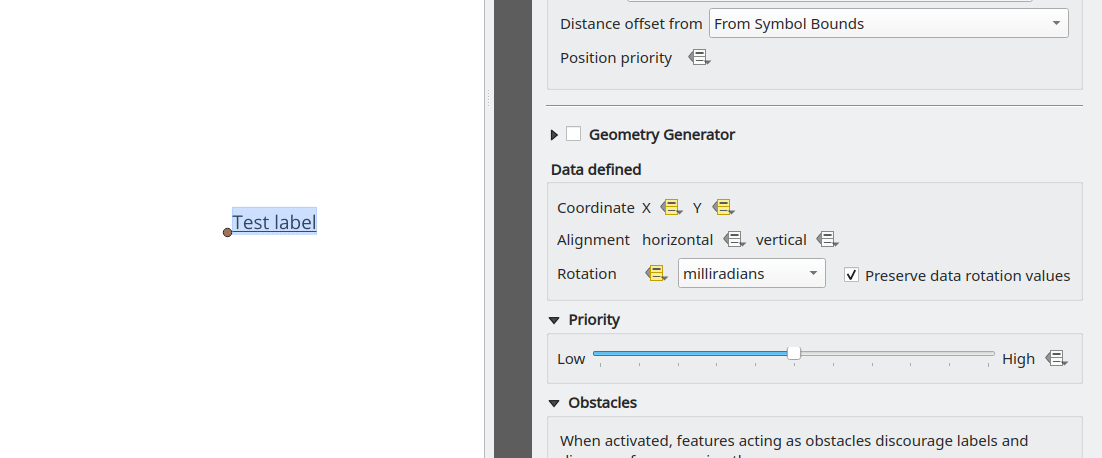The width and height of the screenshot is (1102, 458).
Task: Enable the Geometry Generator checkbox
Action: point(574,134)
